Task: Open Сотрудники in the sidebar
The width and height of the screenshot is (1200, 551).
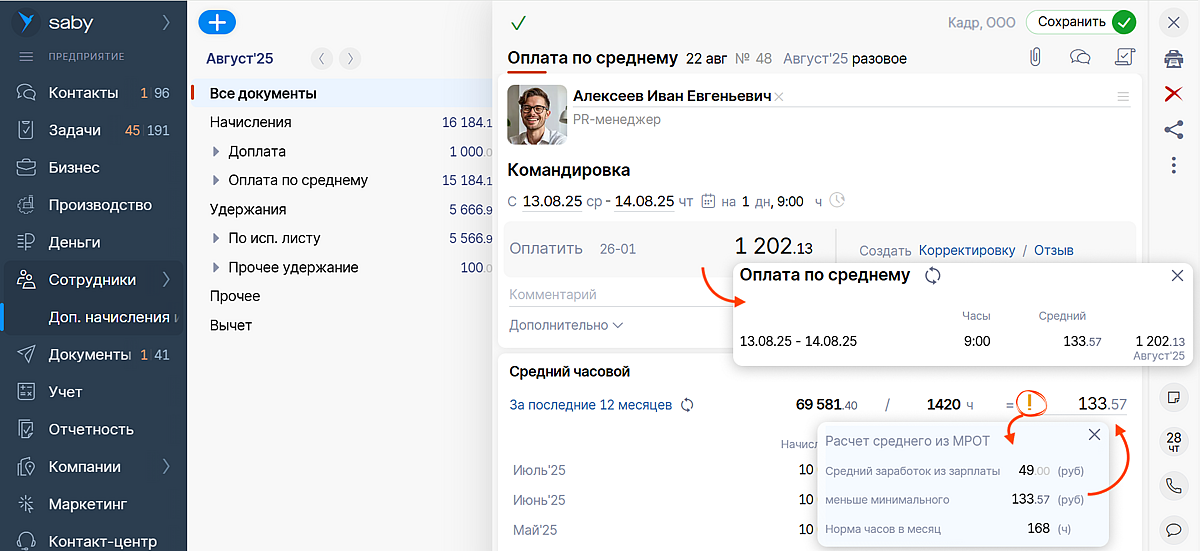Action: pyautogui.click(x=92, y=280)
